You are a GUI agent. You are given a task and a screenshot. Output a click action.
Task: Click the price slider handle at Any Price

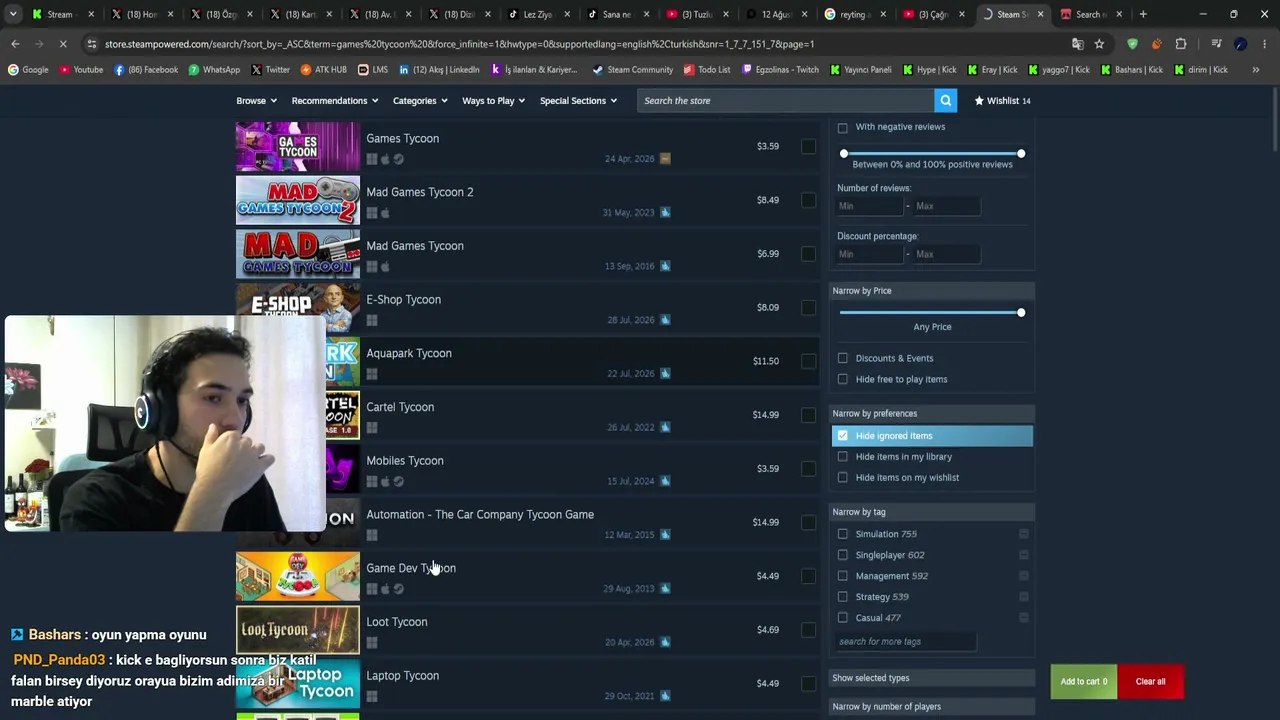point(1020,313)
